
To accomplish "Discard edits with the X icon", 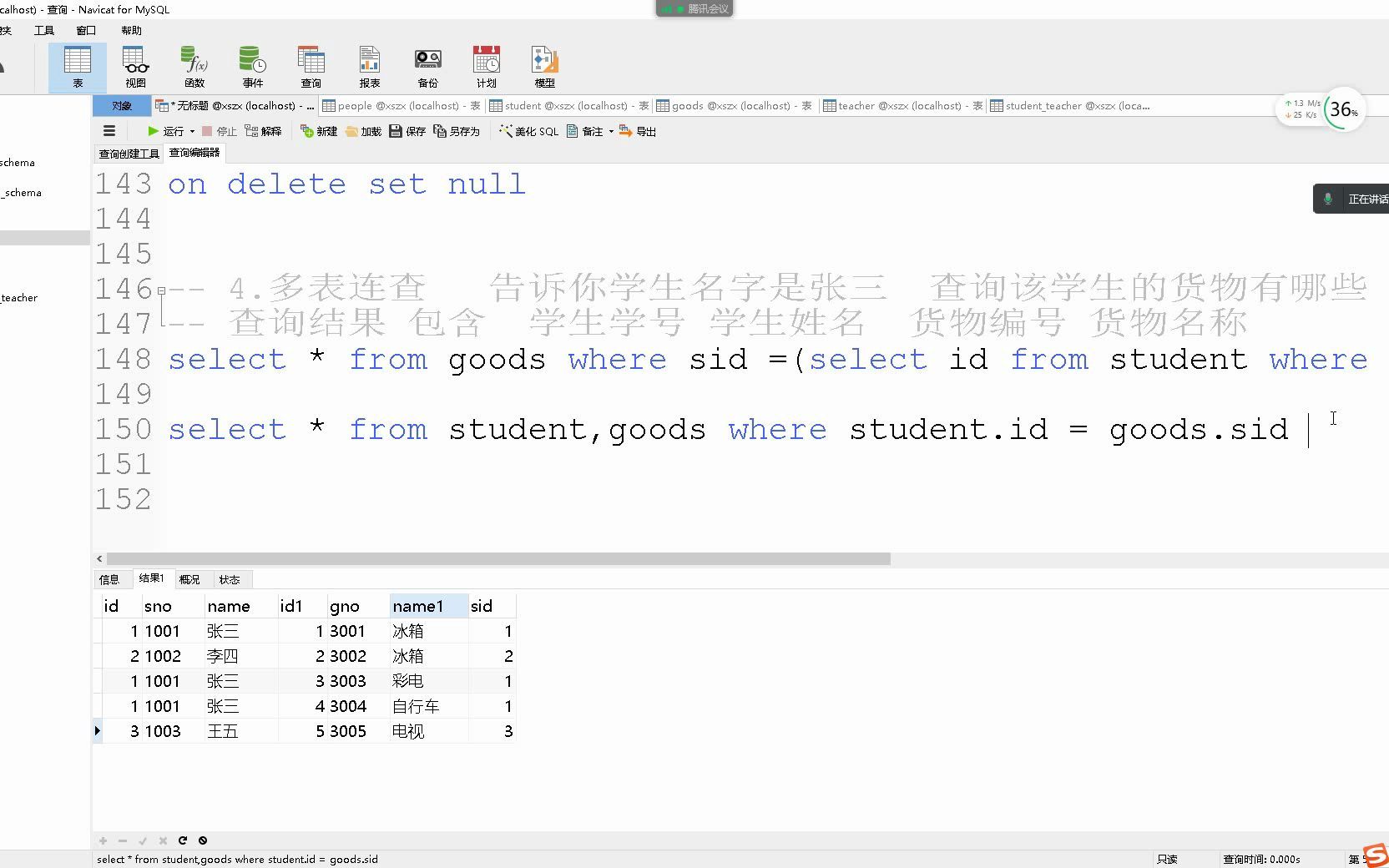I will (x=163, y=840).
